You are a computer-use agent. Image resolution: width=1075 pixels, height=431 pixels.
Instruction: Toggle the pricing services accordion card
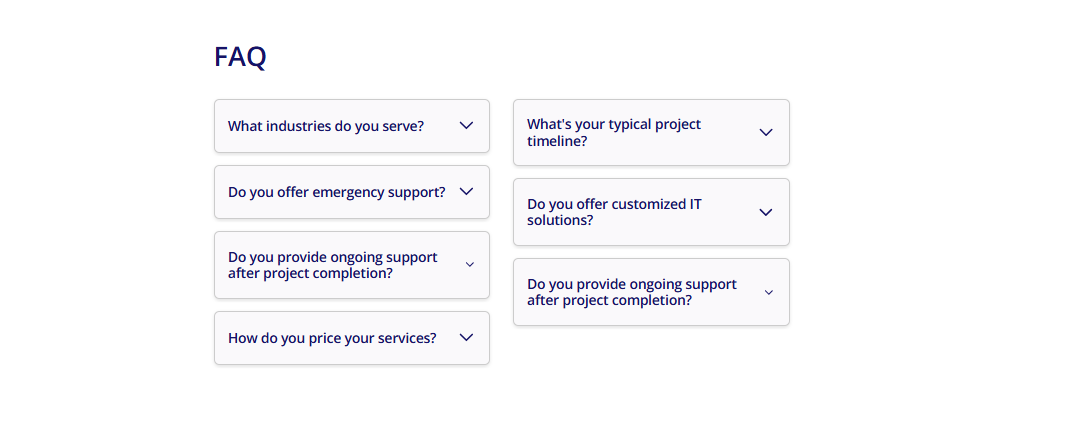(x=352, y=338)
